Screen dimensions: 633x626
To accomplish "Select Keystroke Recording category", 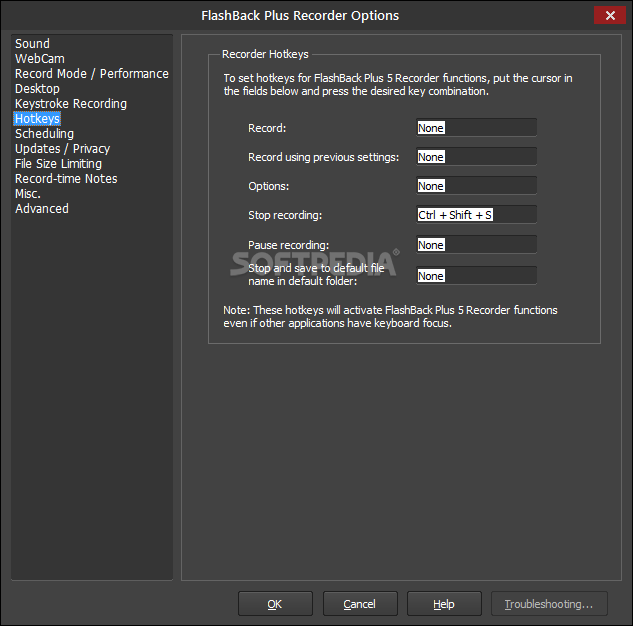I will click(71, 104).
